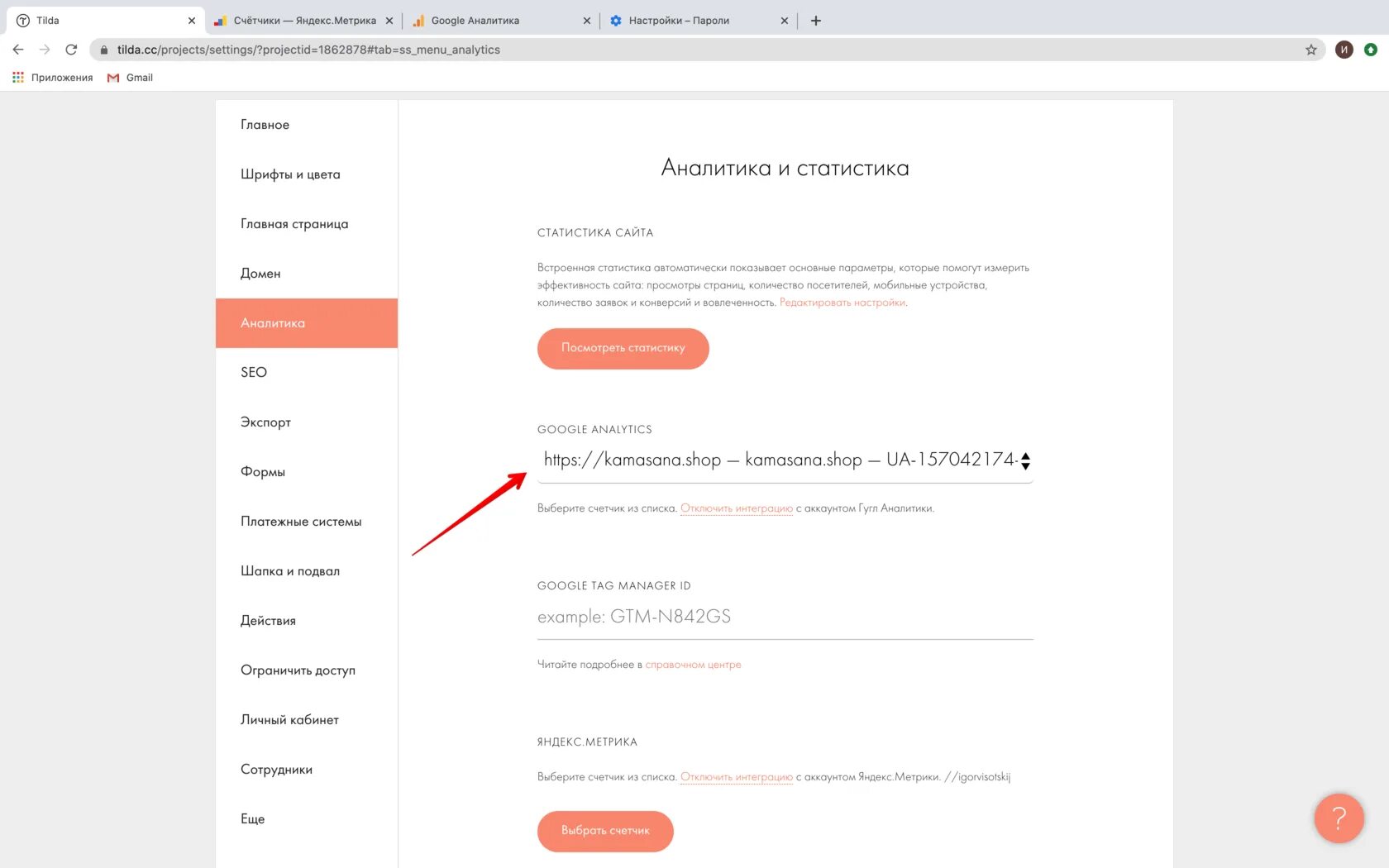Image resolution: width=1389 pixels, height=868 pixels.
Task: Click Отключить интеграцию link for Яндекс.Метрика
Action: 737,777
